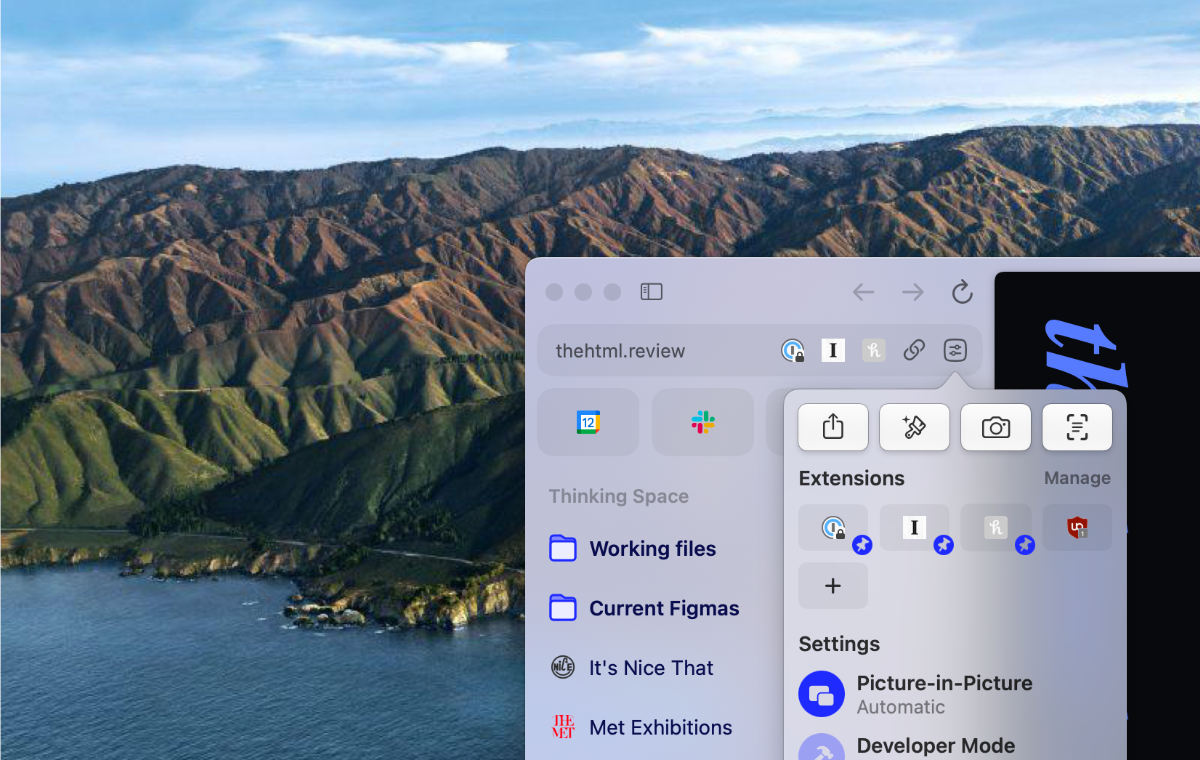Add a new extension with plus button
Screen dimensions: 1200x760
tap(833, 586)
